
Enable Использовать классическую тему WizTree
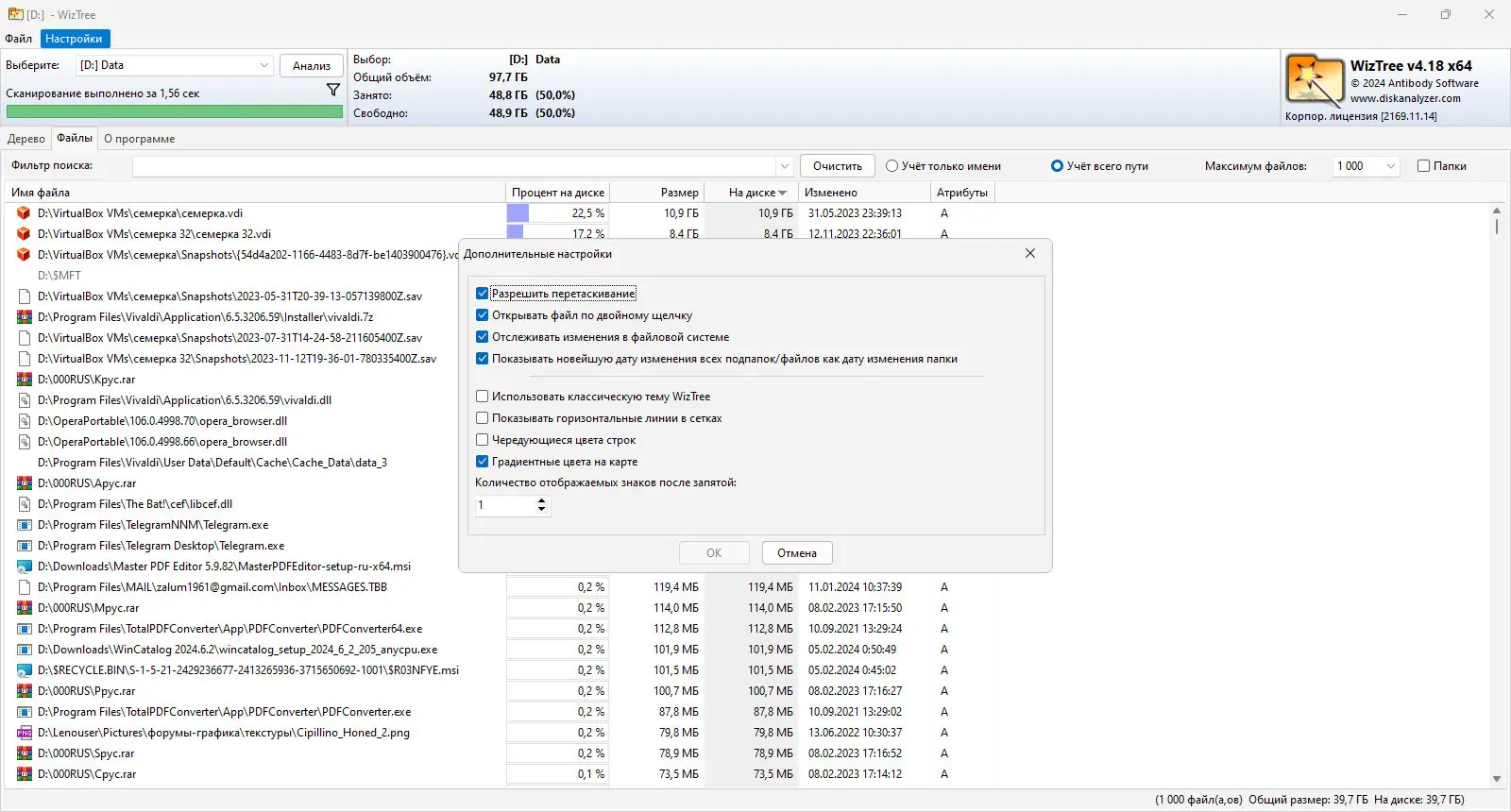(482, 397)
